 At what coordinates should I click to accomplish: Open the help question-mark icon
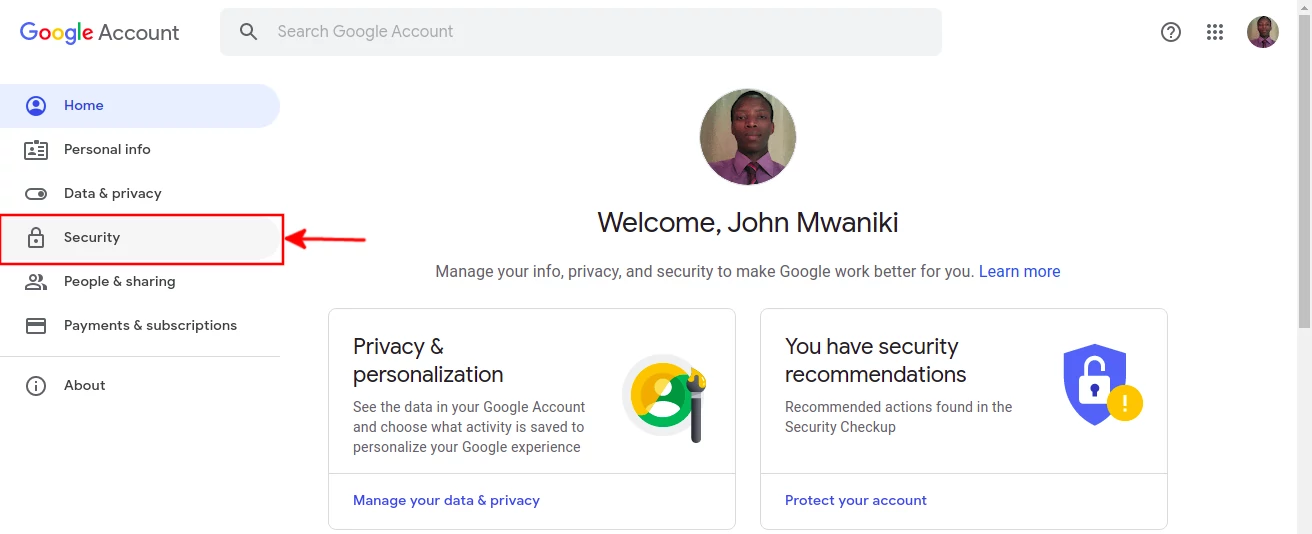click(1171, 32)
